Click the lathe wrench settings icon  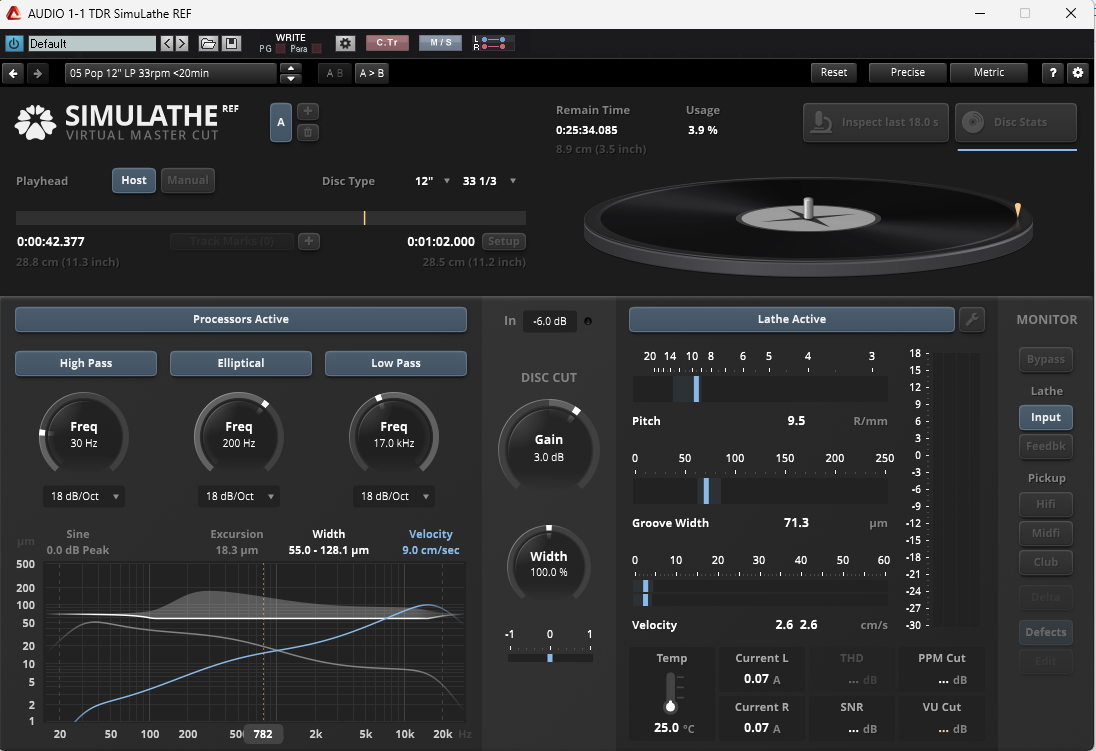(971, 320)
